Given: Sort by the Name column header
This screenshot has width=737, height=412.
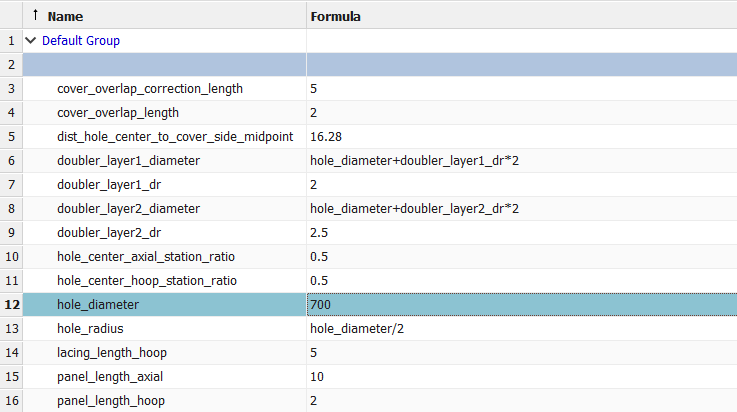Looking at the screenshot, I should click(66, 17).
